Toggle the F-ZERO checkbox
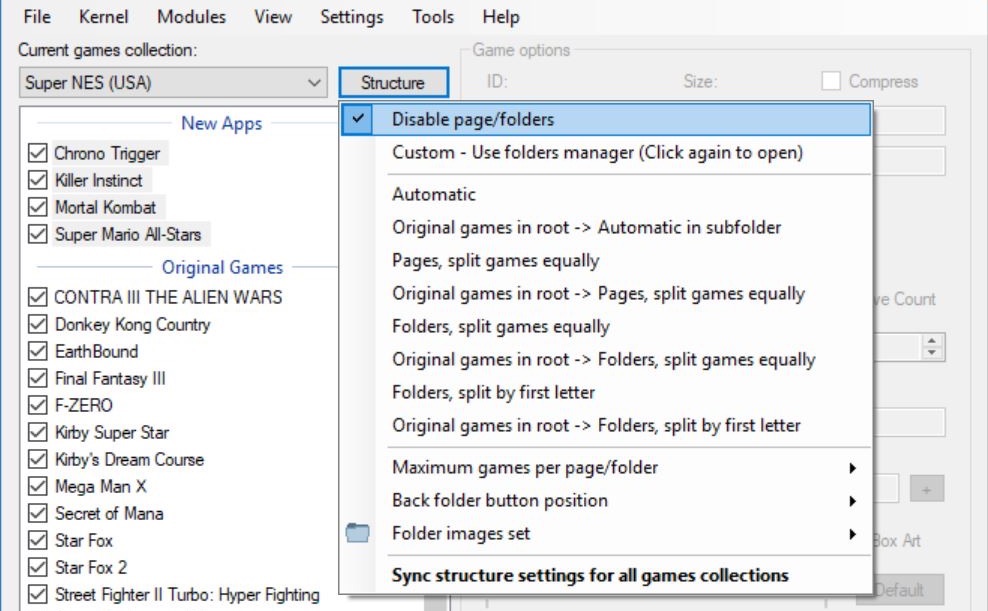This screenshot has width=988, height=611. pos(38,405)
